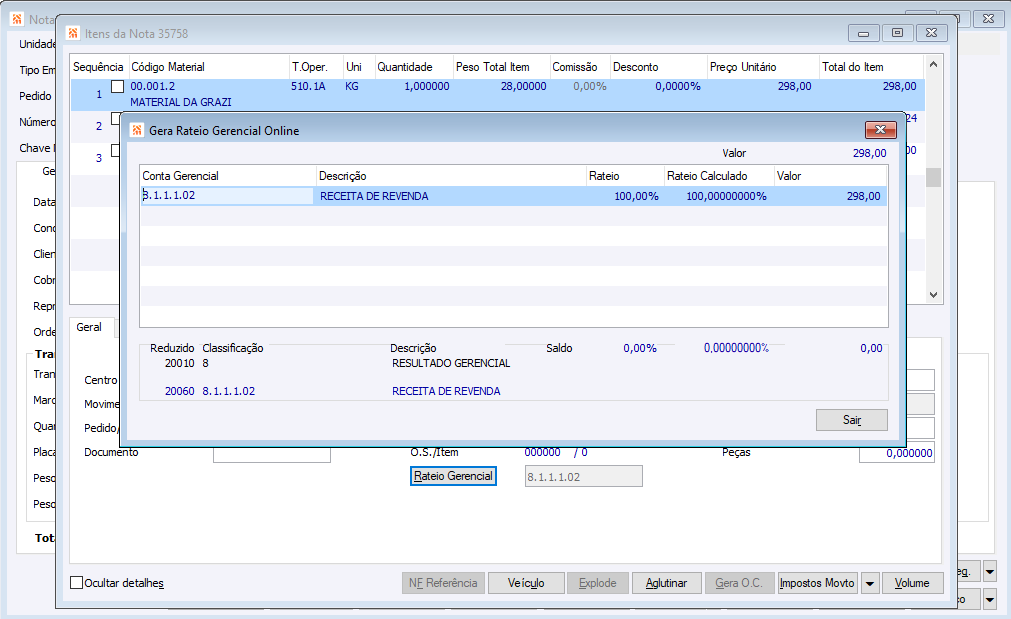The height and width of the screenshot is (619, 1011).
Task: Select sequence row 2 number
Action: pos(99,126)
